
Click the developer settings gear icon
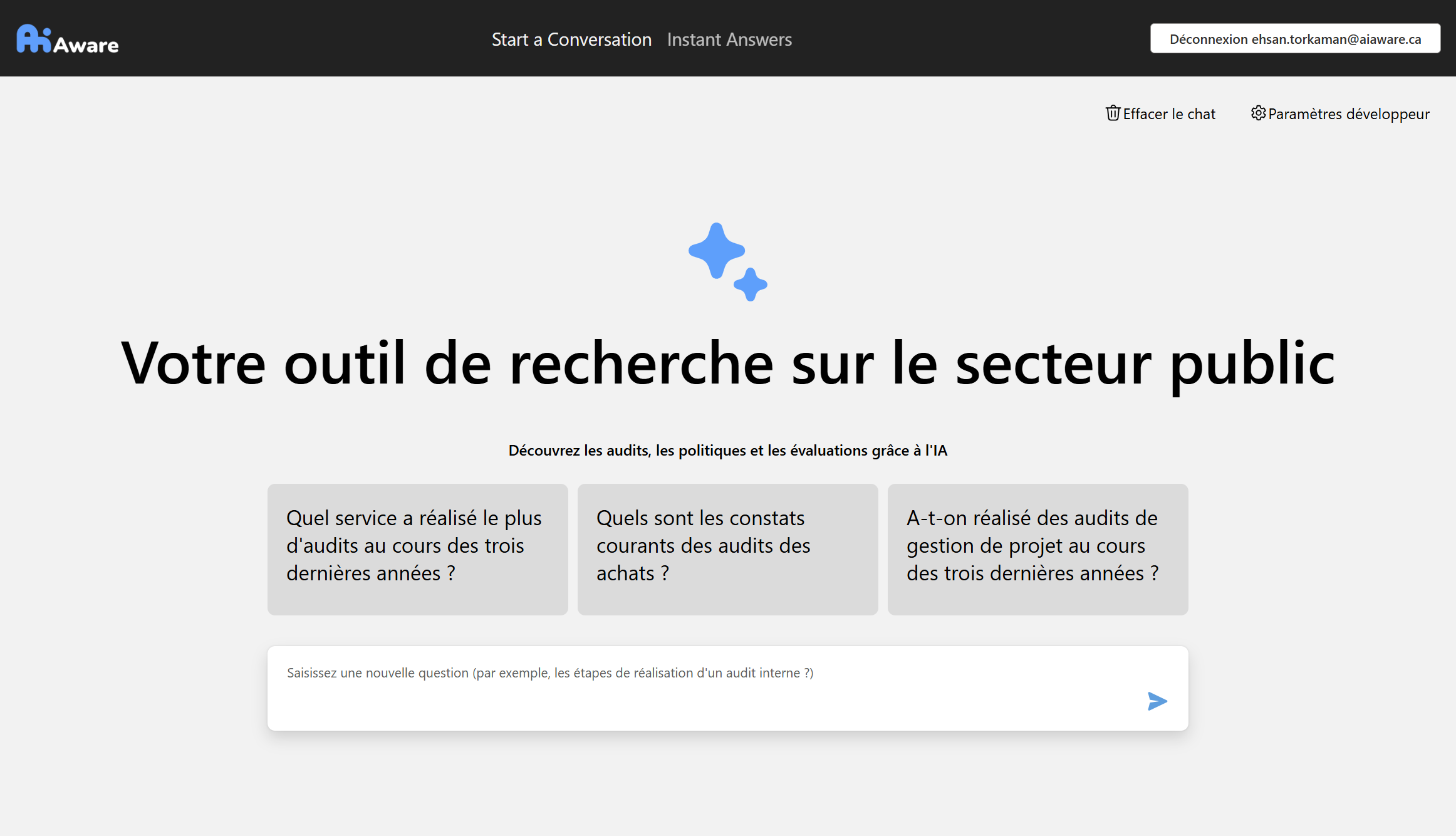[x=1258, y=113]
